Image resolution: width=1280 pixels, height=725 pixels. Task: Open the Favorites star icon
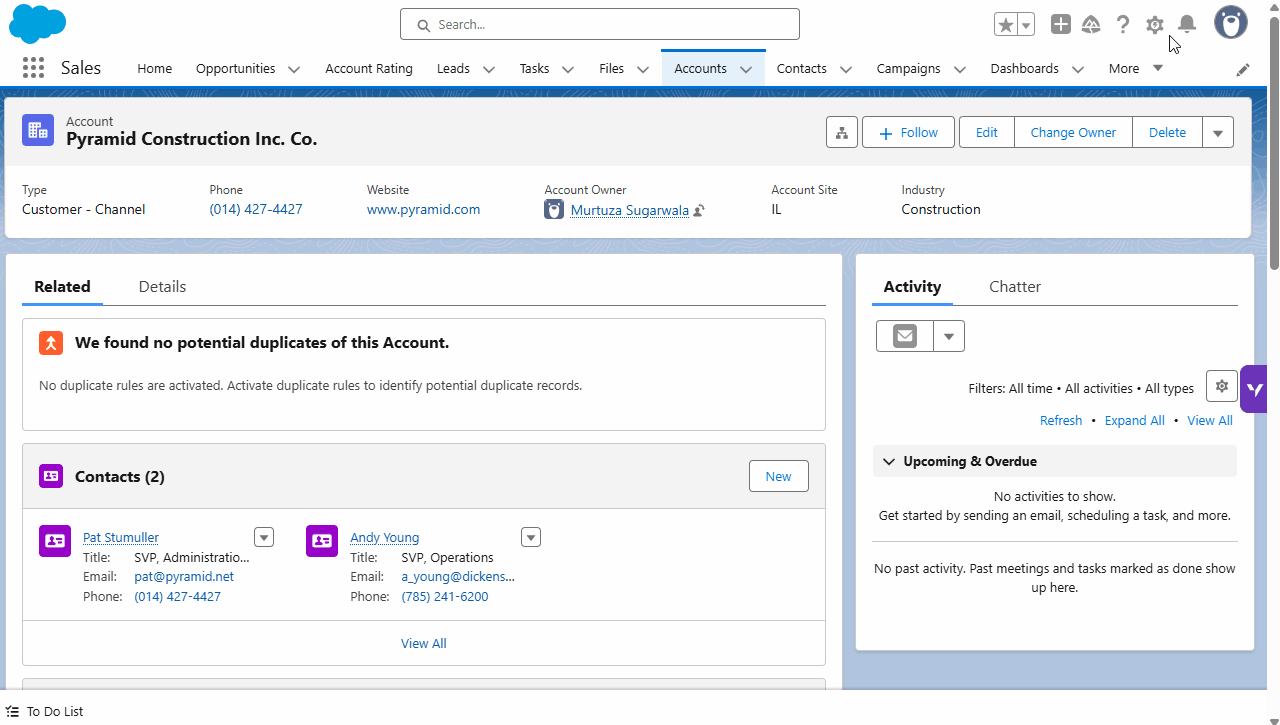tap(1005, 24)
